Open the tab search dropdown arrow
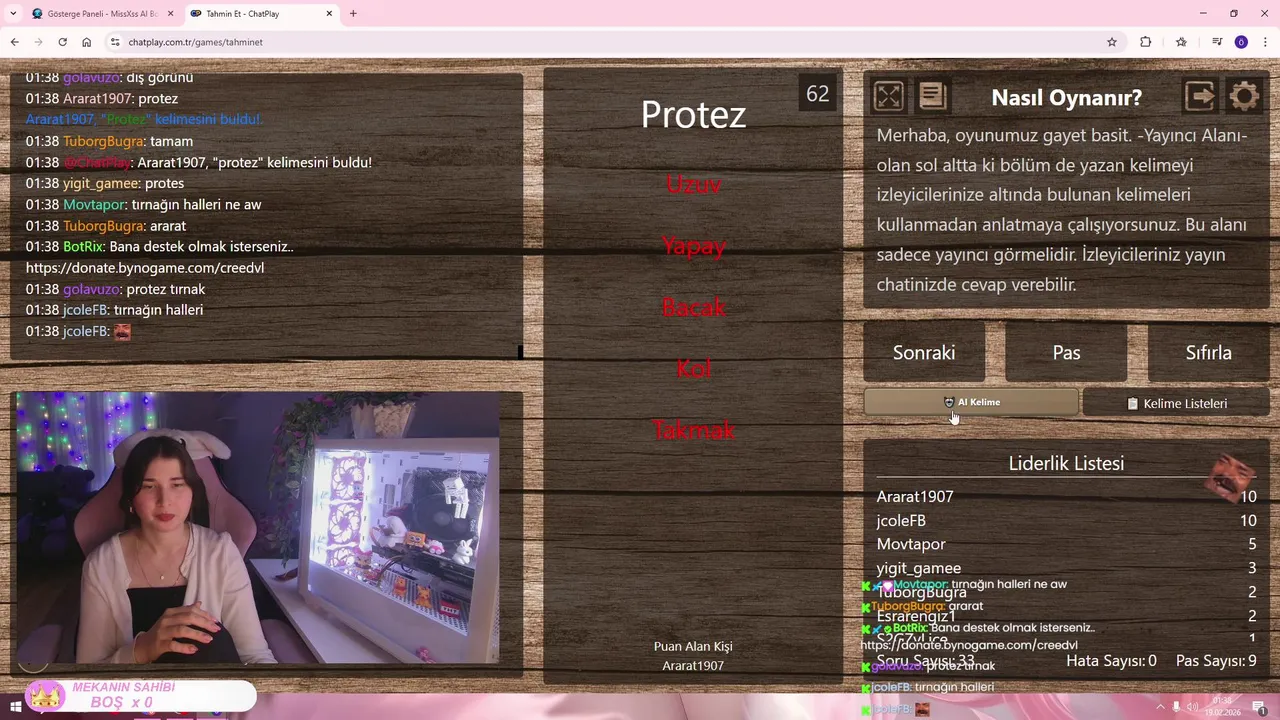 tap(13, 14)
